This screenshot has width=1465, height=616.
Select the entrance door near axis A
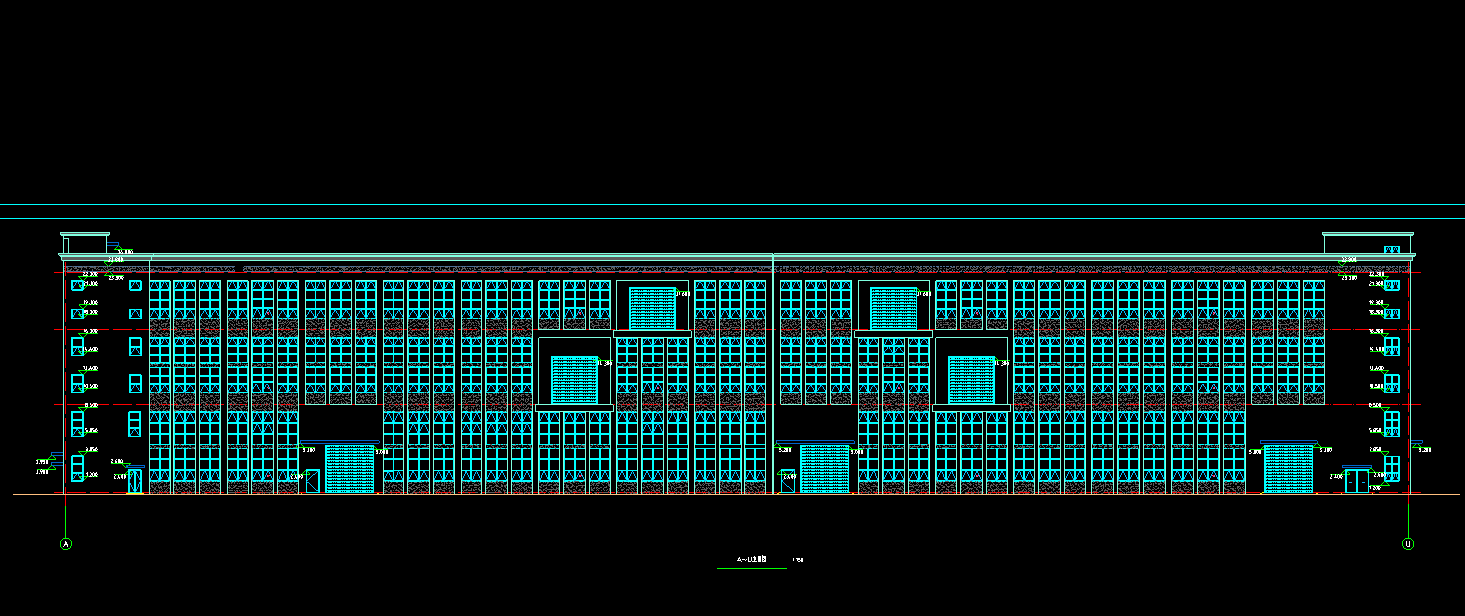[134, 481]
